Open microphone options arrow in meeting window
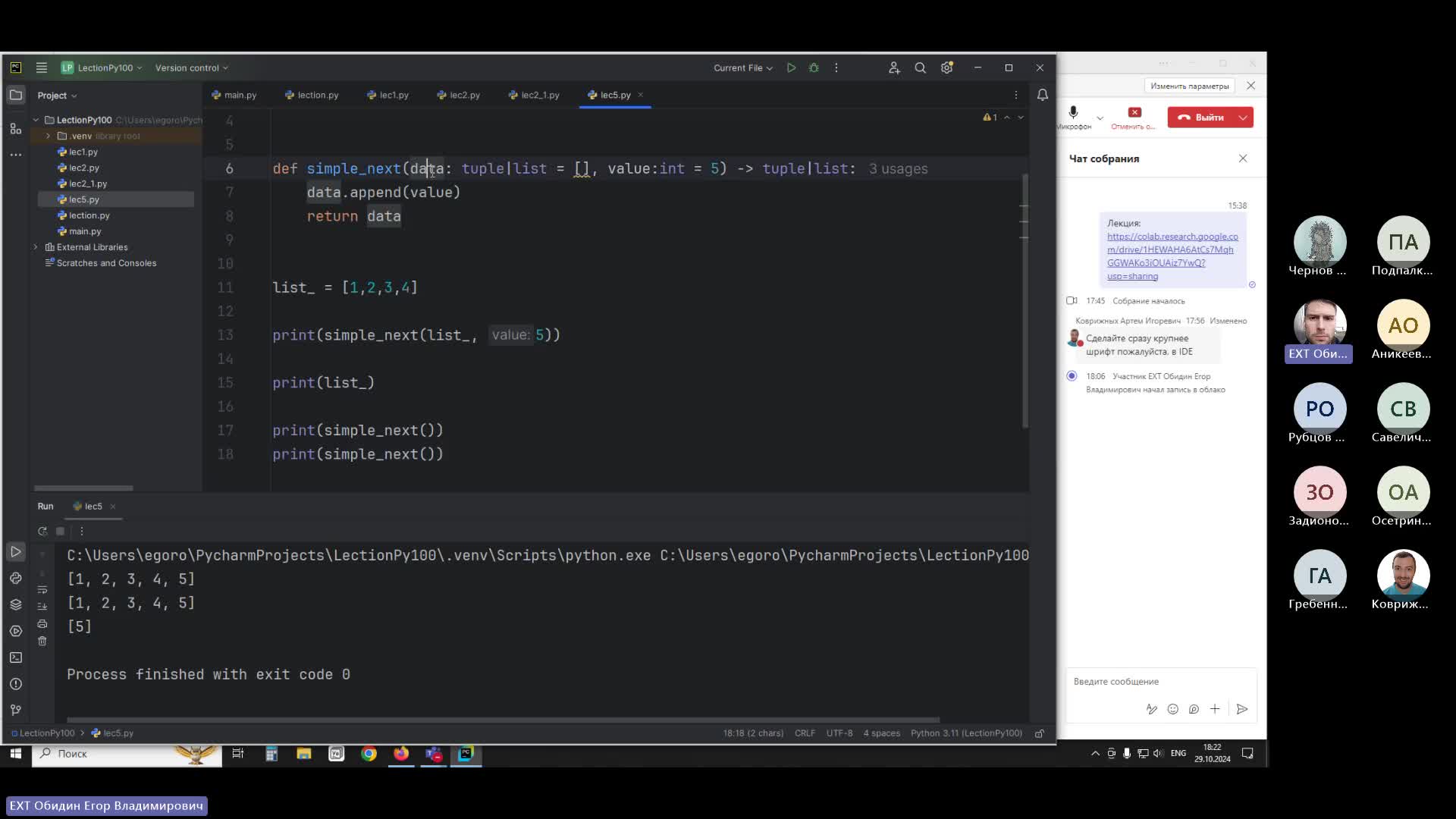This screenshot has height=819, width=1456. pyautogui.click(x=1100, y=118)
